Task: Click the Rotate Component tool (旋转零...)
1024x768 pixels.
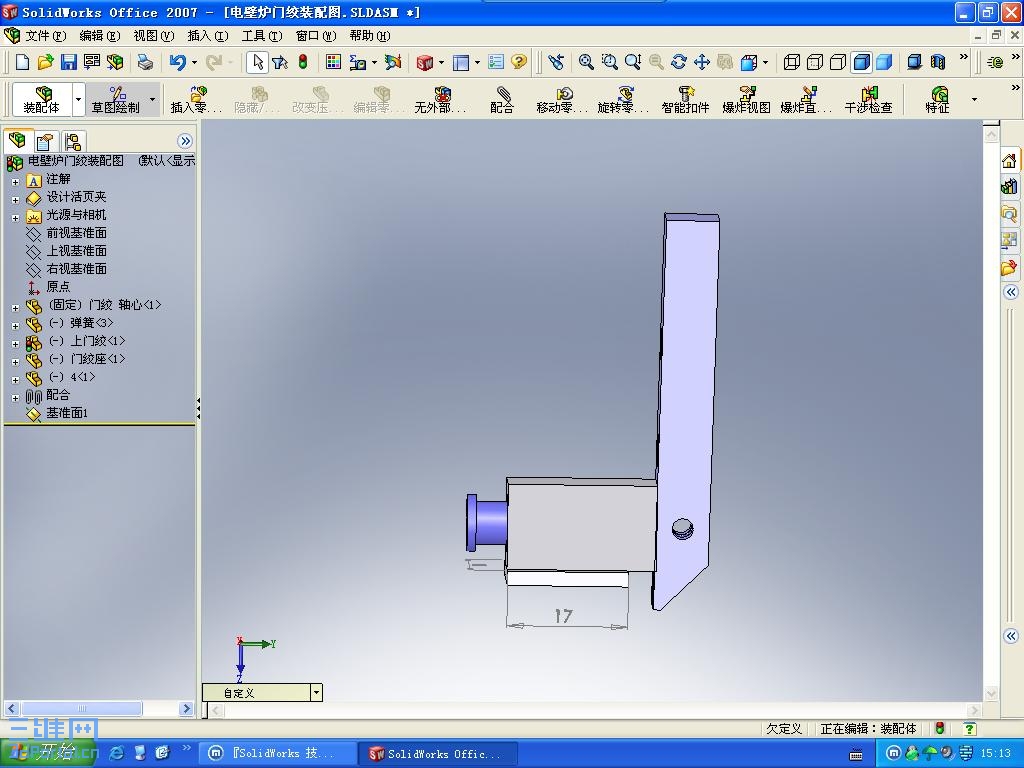Action: pos(623,99)
